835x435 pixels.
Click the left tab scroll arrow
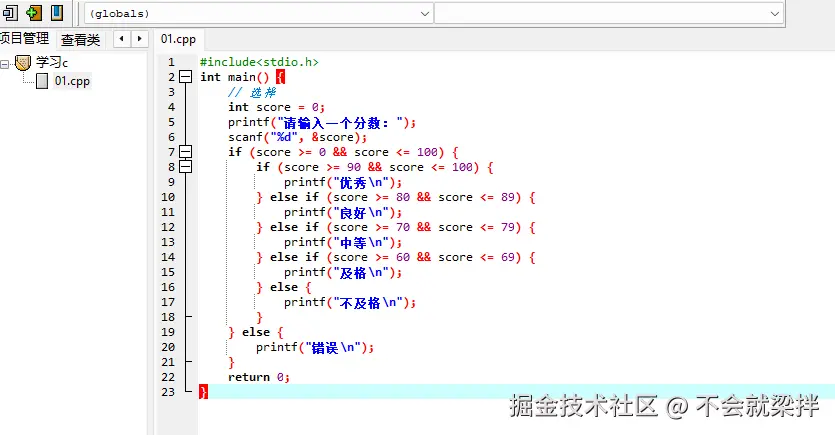(x=122, y=39)
